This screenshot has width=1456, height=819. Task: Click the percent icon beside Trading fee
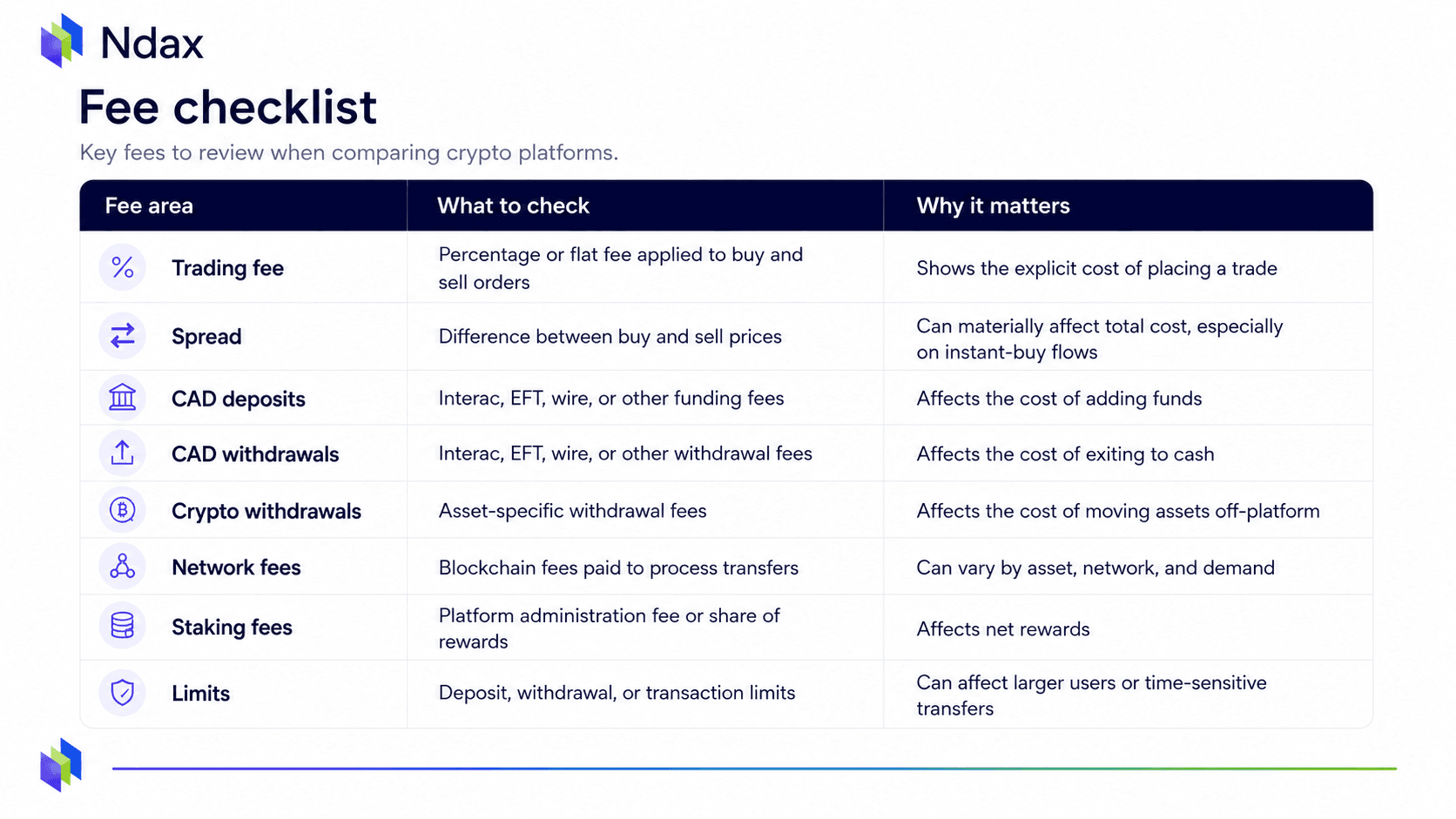click(123, 268)
